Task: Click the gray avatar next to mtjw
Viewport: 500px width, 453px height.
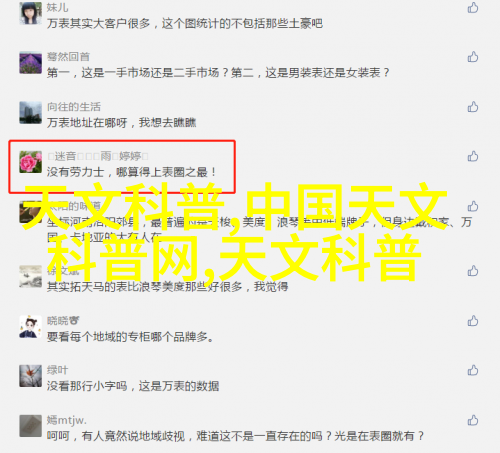Action: pyautogui.click(x=31, y=426)
